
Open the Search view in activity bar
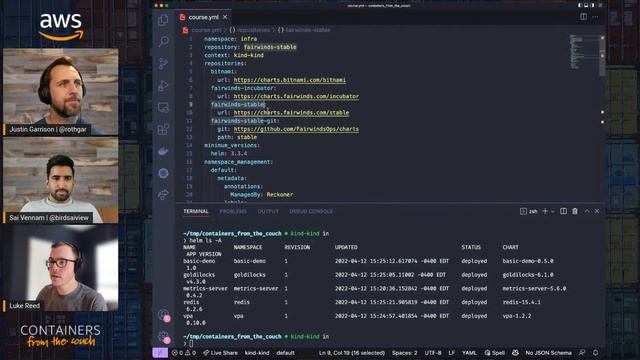click(x=163, y=41)
